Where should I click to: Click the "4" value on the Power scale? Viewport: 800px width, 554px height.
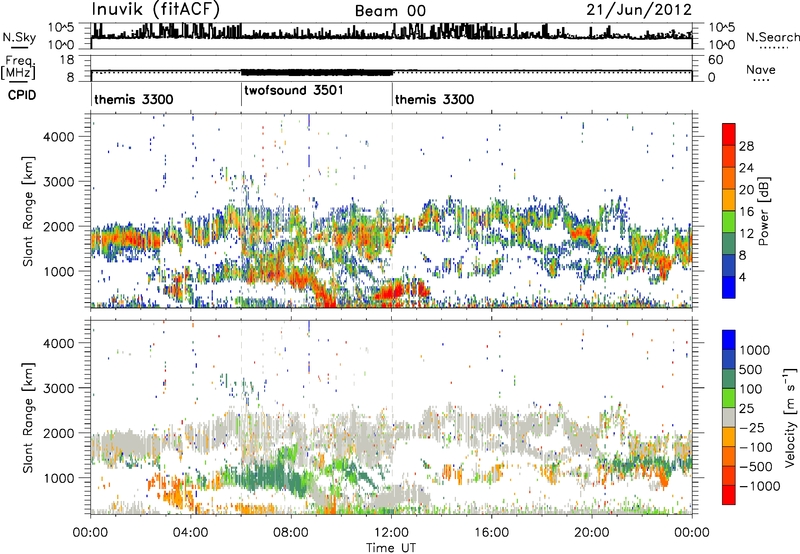coord(742,277)
